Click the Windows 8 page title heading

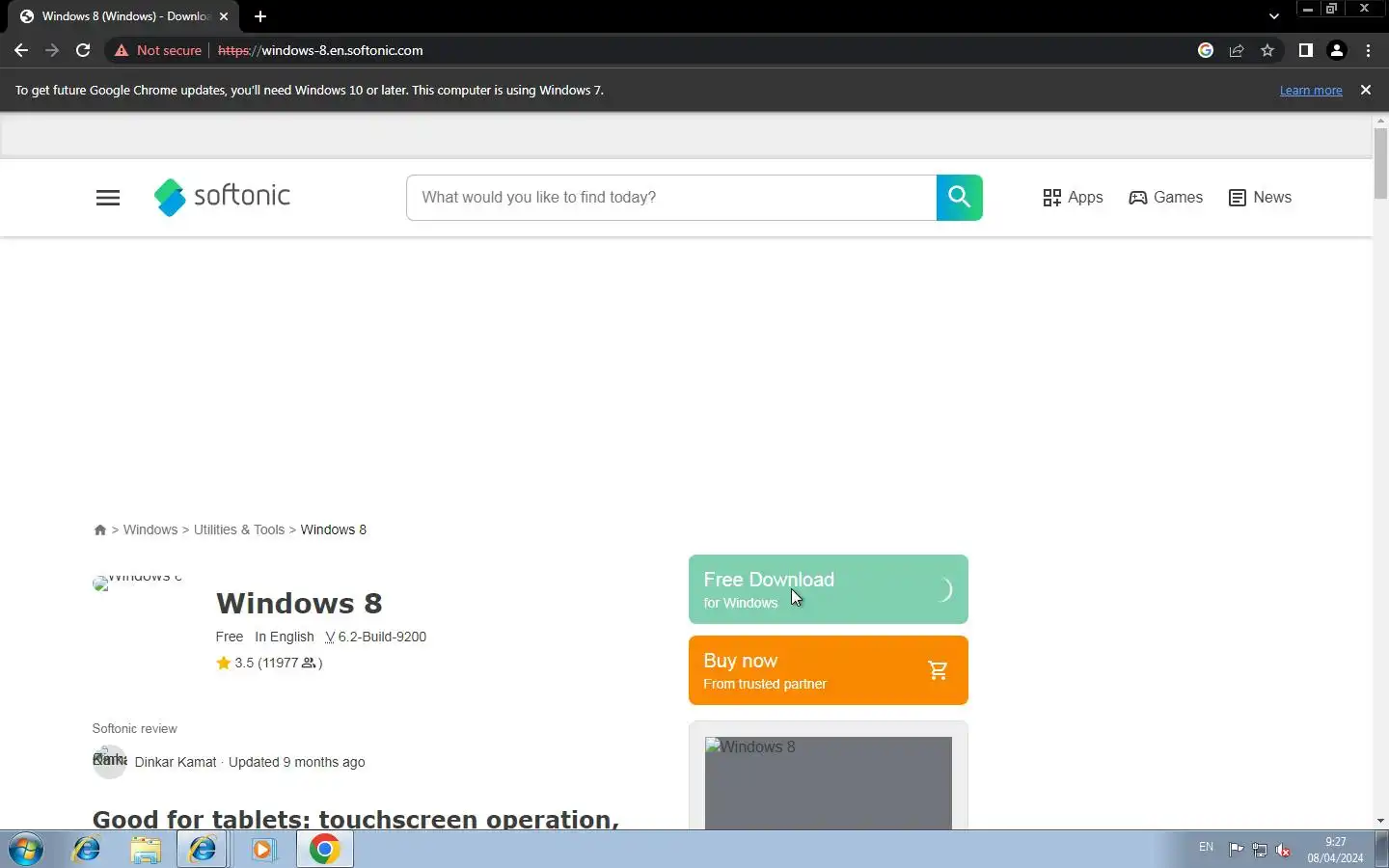tap(299, 604)
